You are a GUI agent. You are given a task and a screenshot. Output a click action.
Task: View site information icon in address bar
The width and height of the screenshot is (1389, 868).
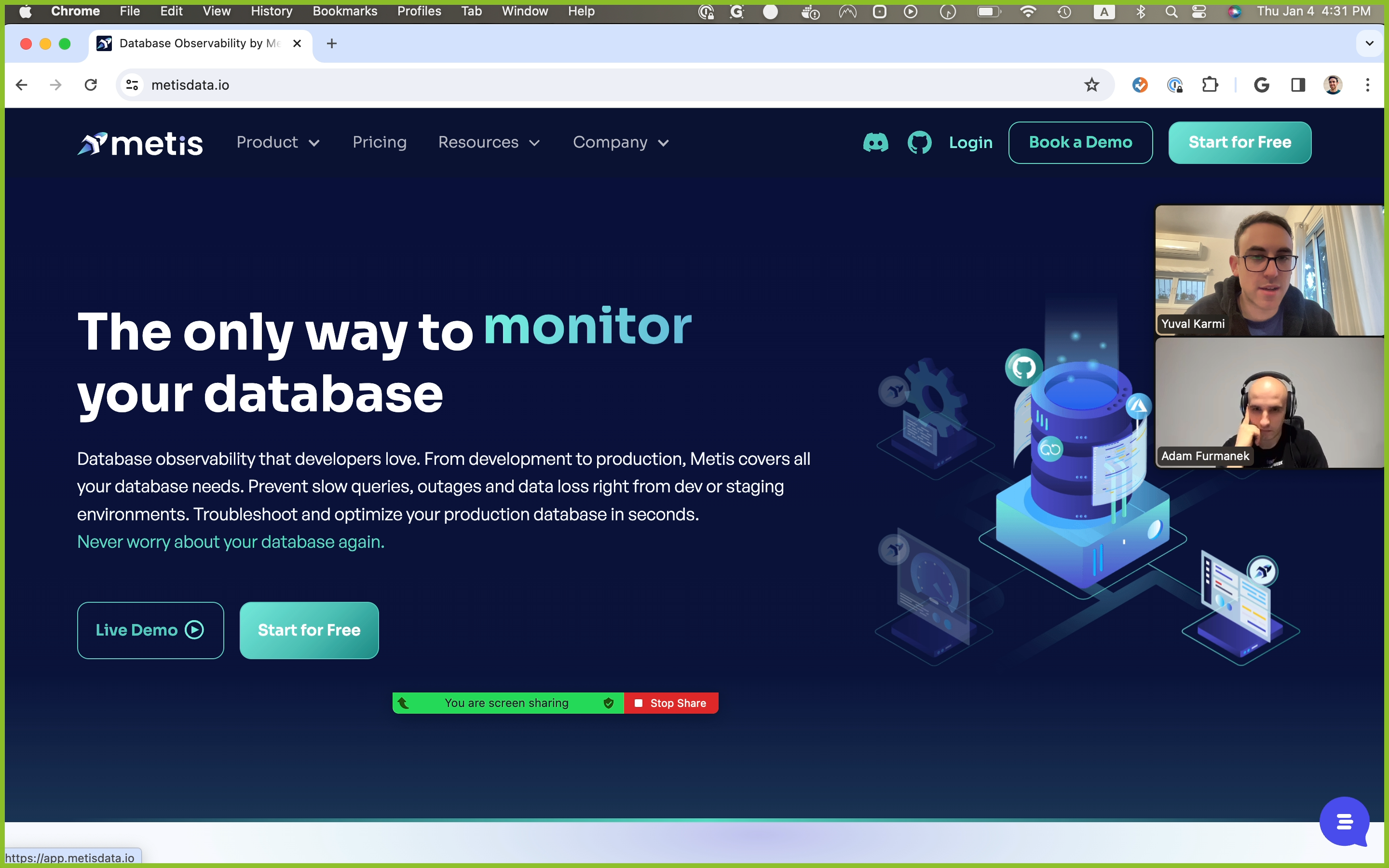[132, 85]
